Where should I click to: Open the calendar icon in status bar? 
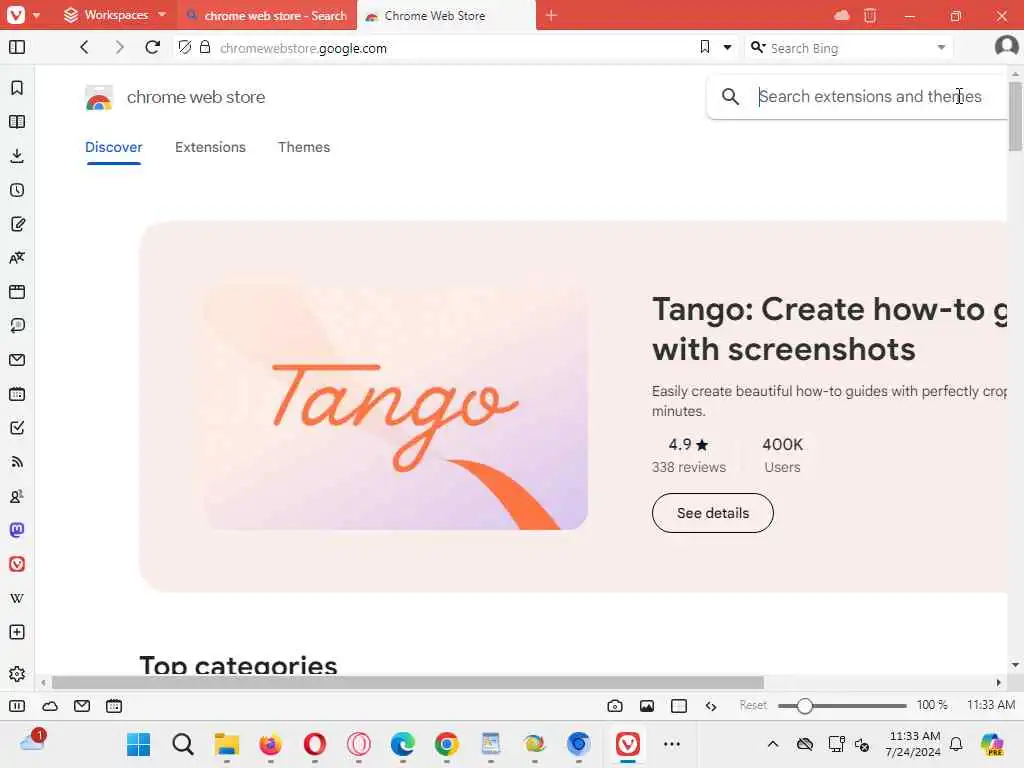click(114, 706)
